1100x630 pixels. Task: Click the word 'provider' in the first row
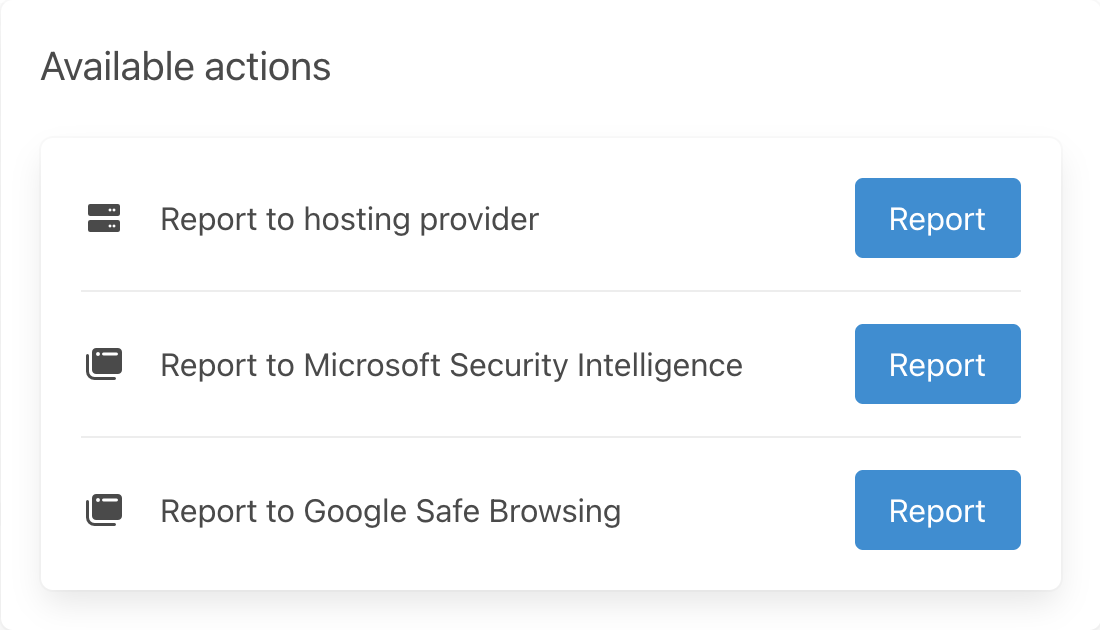point(479,219)
